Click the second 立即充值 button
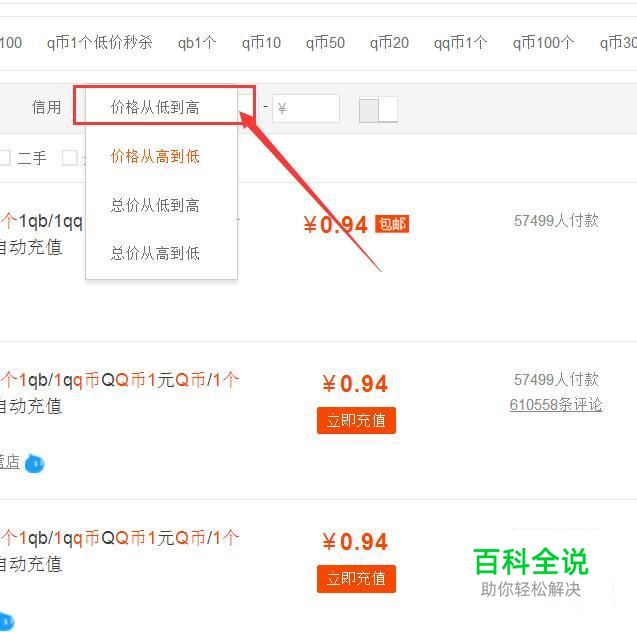Viewport: 637px width, 632px height. click(x=356, y=578)
